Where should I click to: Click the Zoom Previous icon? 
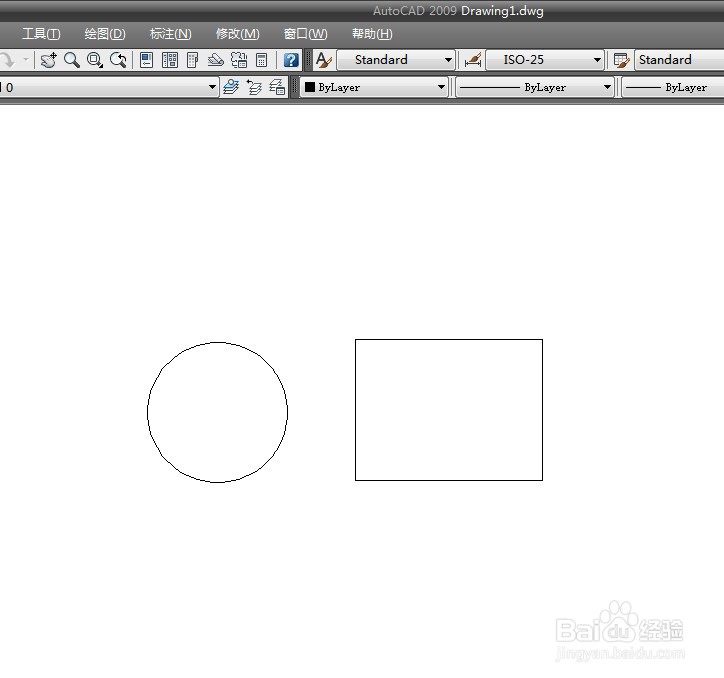pyautogui.click(x=118, y=60)
